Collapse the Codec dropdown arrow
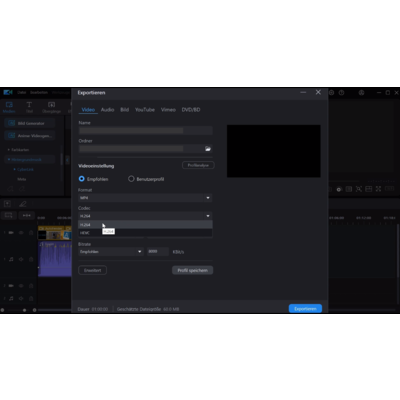 (x=208, y=216)
